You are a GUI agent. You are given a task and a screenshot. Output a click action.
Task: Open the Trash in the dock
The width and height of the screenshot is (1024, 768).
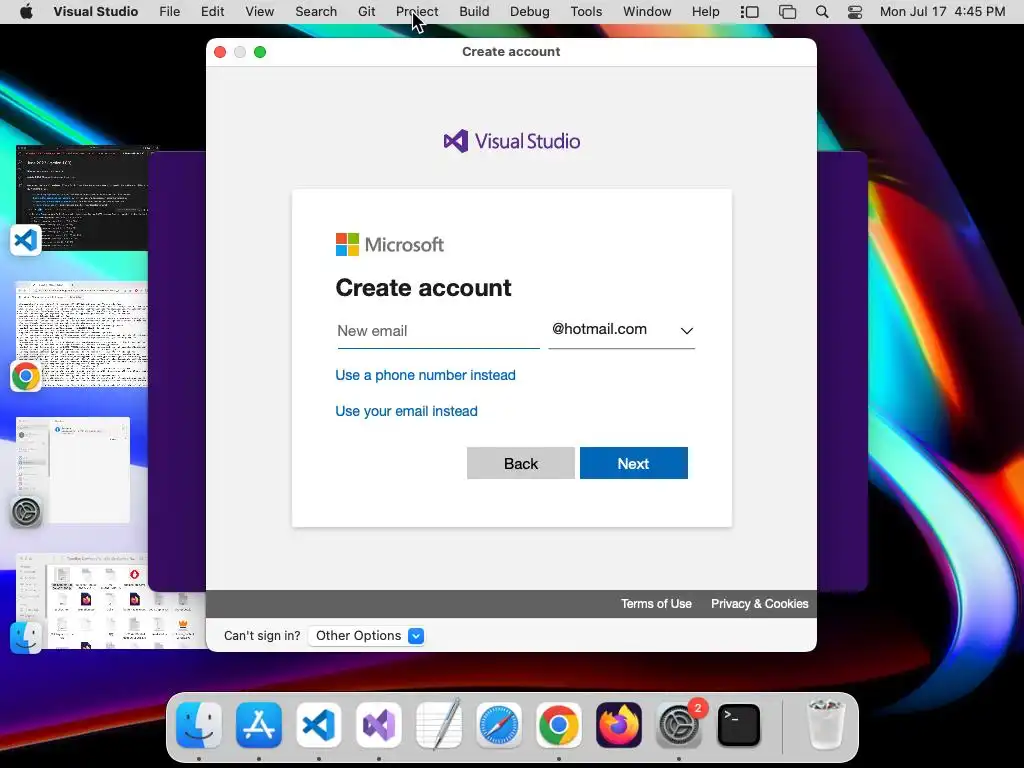(x=826, y=725)
